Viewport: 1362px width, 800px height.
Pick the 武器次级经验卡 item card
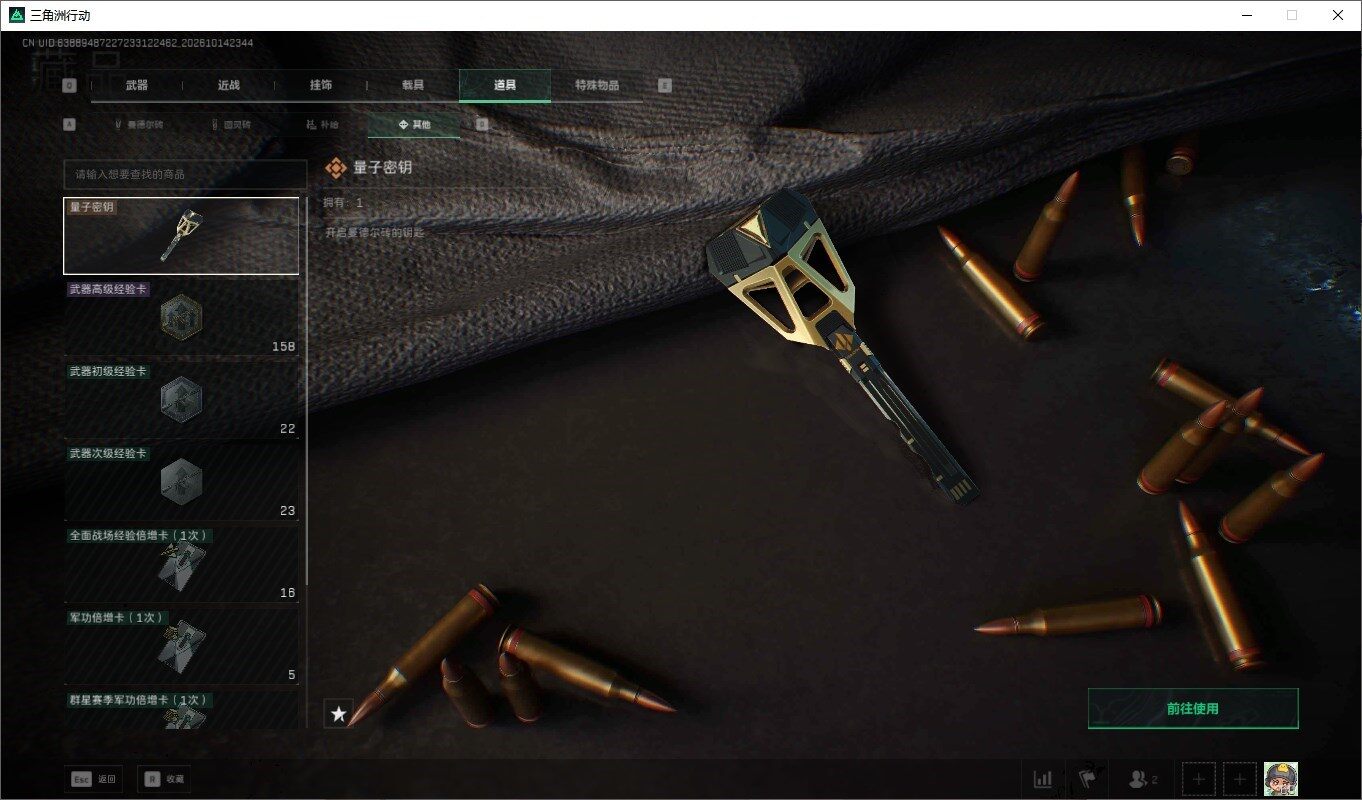181,482
